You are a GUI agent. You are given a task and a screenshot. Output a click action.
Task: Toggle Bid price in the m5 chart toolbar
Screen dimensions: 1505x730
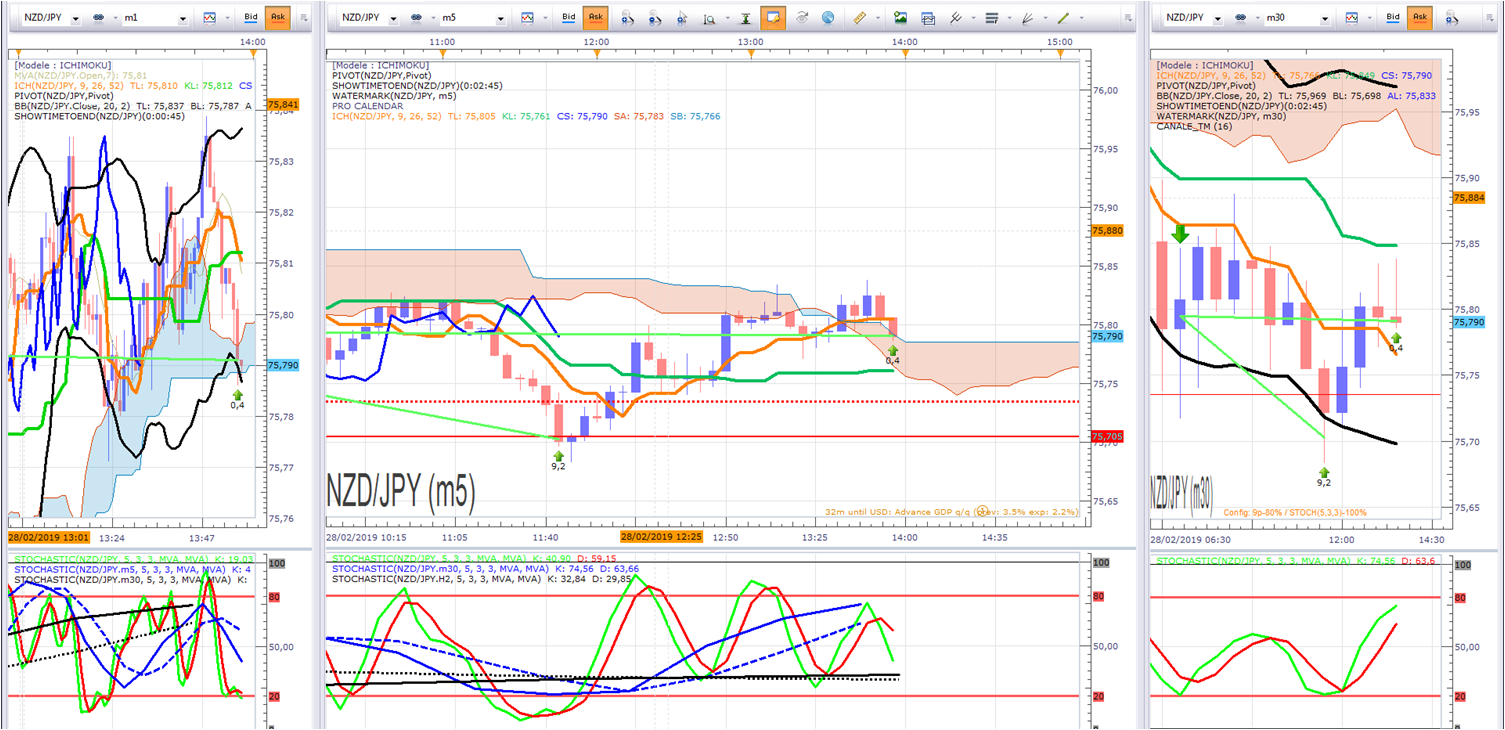click(569, 18)
